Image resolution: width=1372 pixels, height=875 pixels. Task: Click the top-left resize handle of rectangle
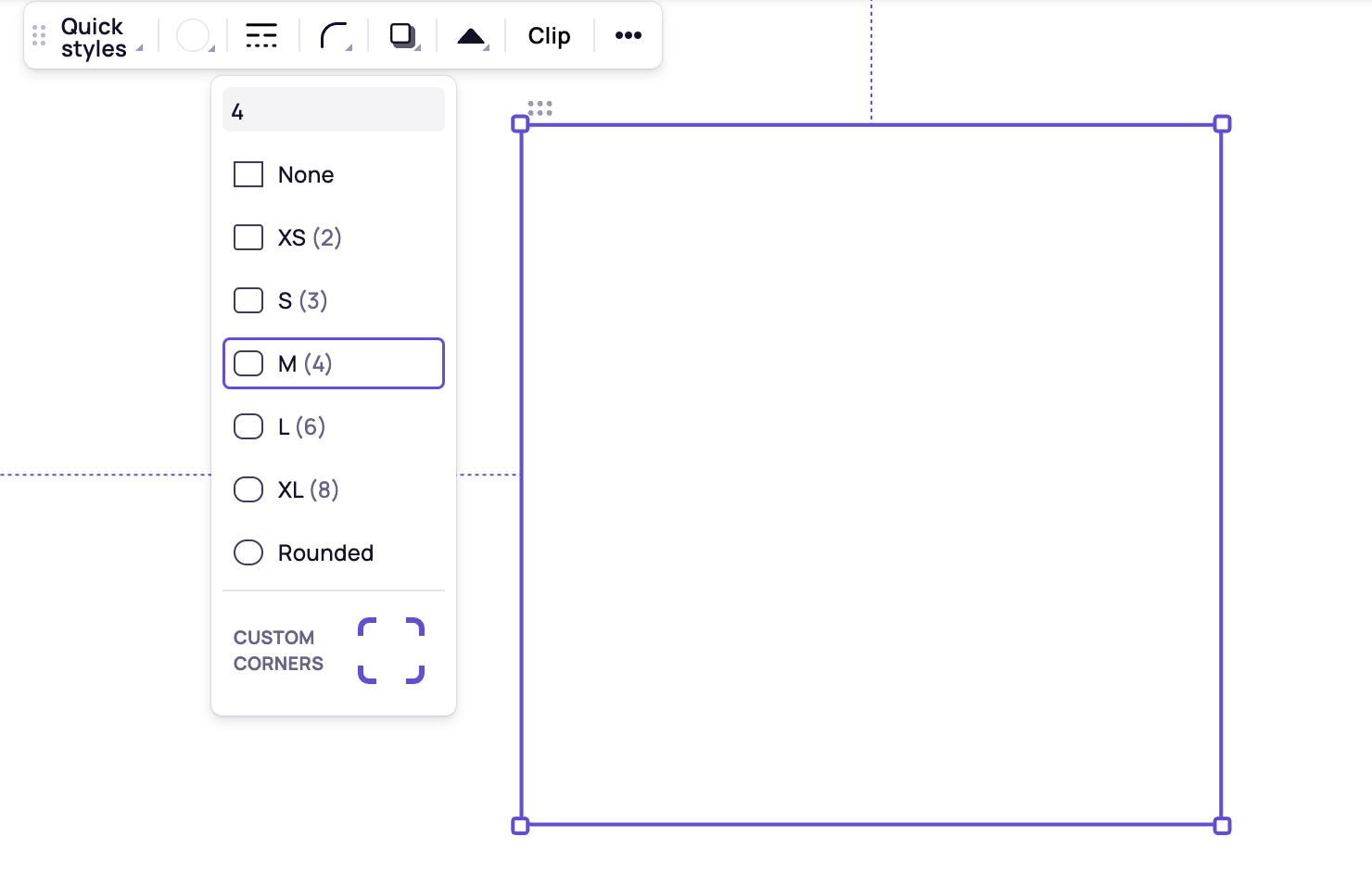[x=521, y=124]
